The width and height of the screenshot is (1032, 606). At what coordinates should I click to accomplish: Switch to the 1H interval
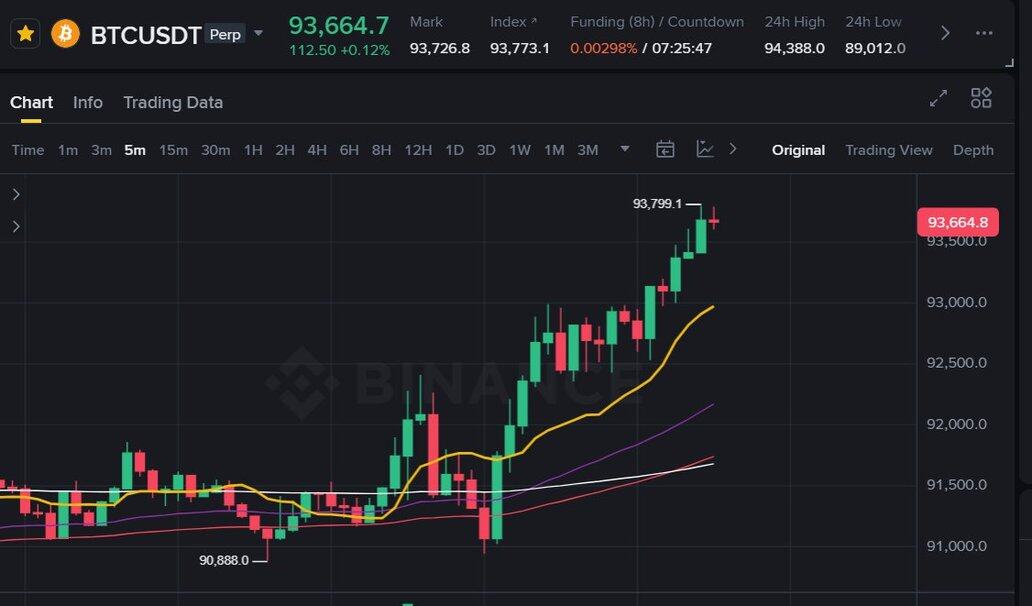coord(253,150)
